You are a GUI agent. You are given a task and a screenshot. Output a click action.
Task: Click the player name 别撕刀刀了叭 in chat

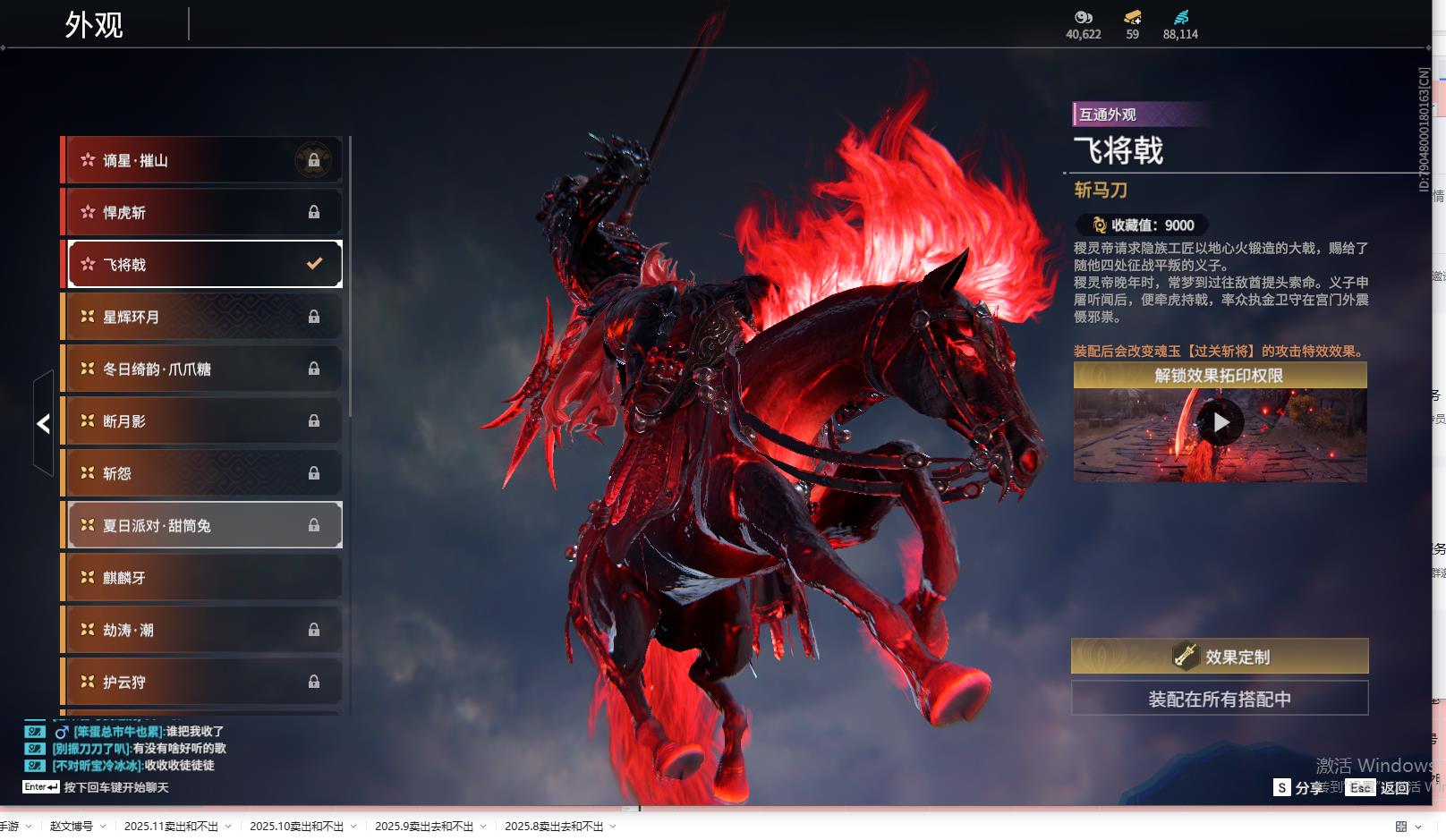92,749
